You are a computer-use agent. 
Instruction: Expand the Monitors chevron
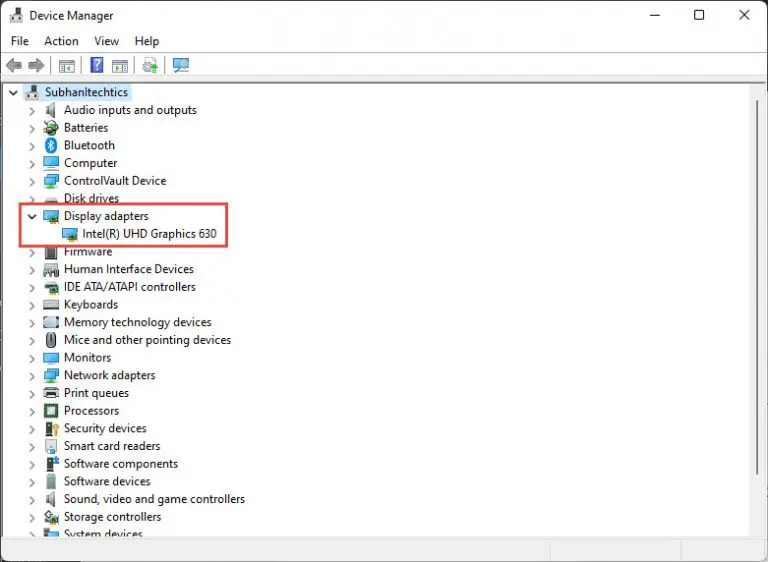32,359
